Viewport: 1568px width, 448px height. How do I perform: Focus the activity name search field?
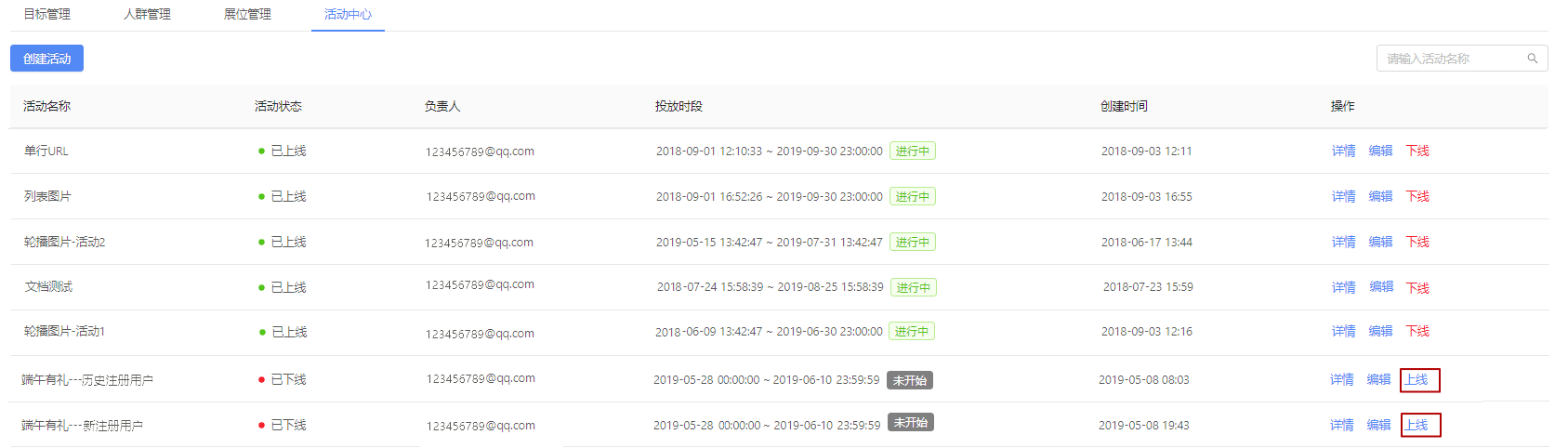coord(1461,59)
